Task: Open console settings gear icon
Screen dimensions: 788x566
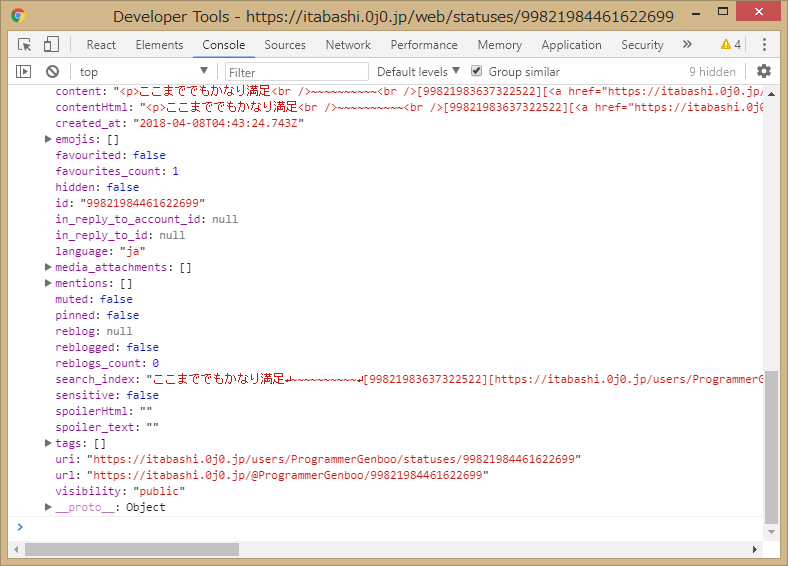Action: coord(764,72)
